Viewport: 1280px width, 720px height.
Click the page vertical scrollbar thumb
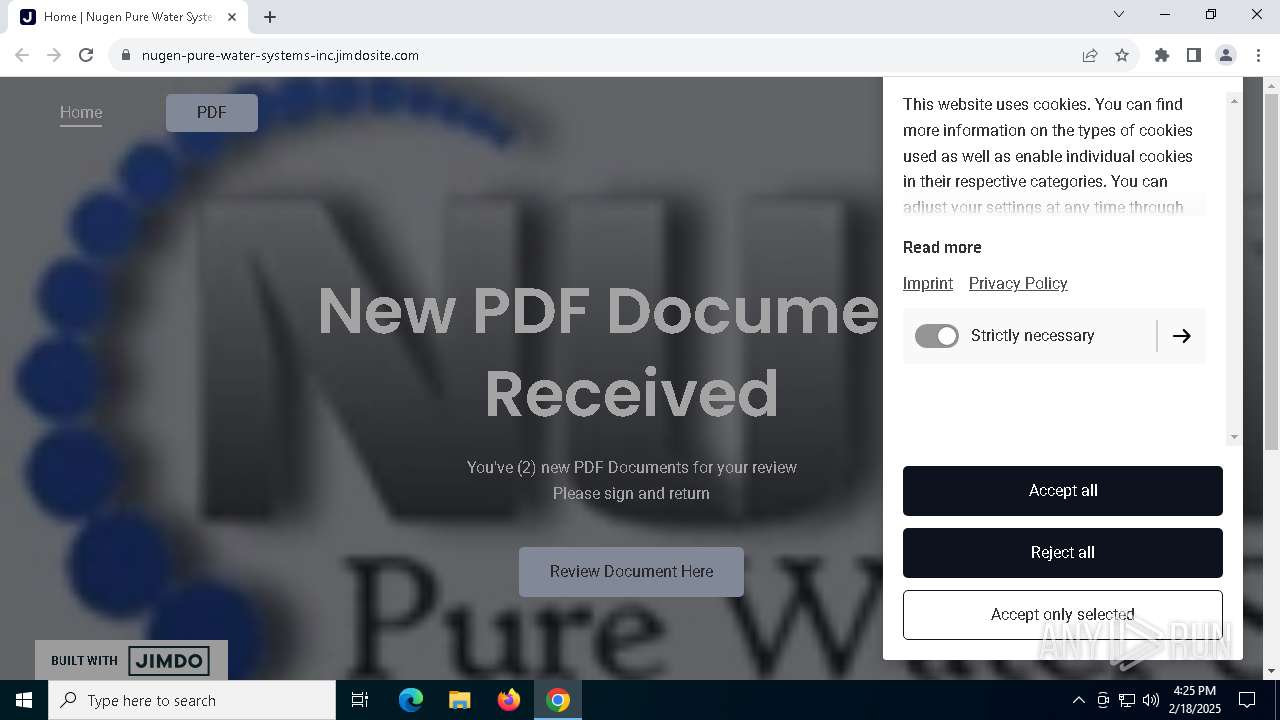click(x=1271, y=270)
